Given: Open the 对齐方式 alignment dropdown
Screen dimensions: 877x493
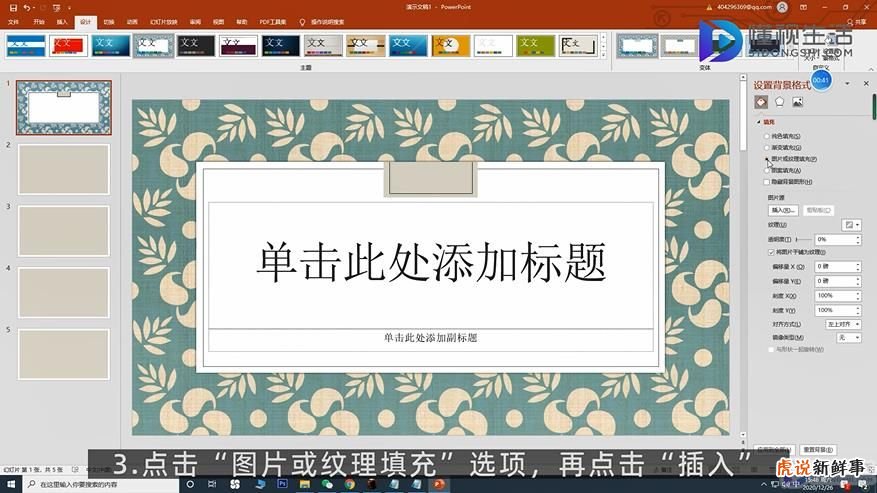Looking at the screenshot, I should (x=842, y=324).
